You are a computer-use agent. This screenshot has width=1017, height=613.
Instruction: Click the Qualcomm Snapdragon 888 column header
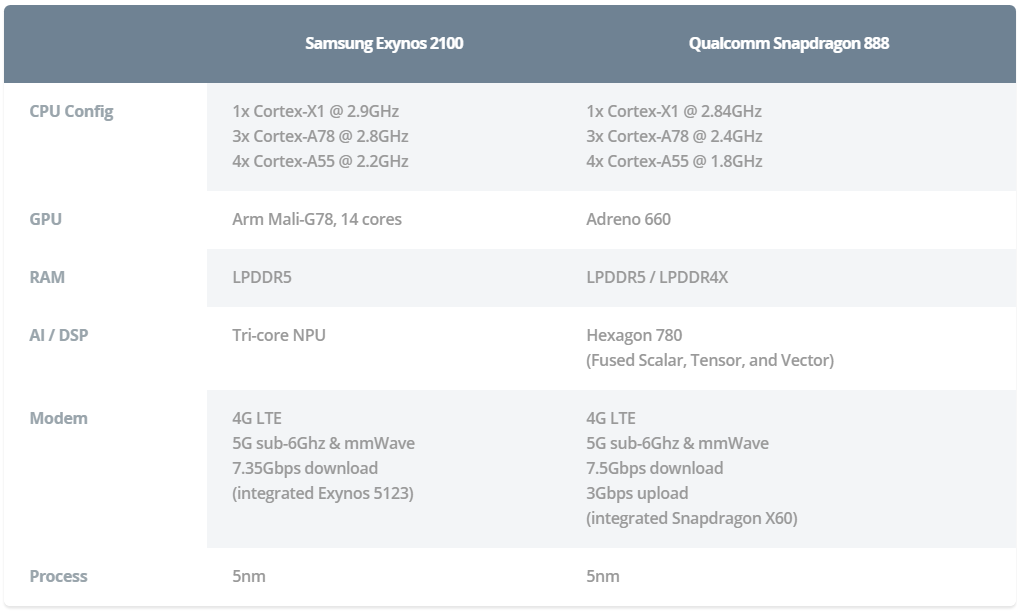coord(788,43)
